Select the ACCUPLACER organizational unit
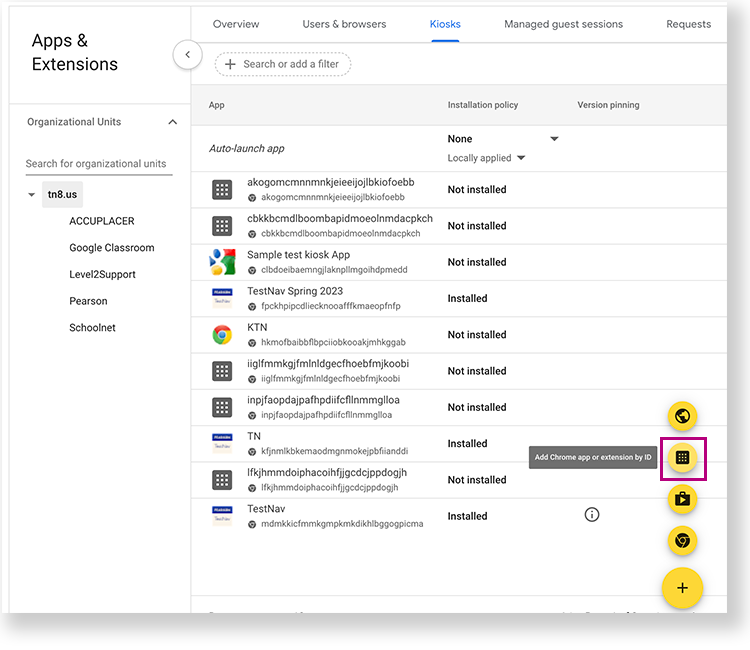This screenshot has height=650, width=750. (x=102, y=221)
